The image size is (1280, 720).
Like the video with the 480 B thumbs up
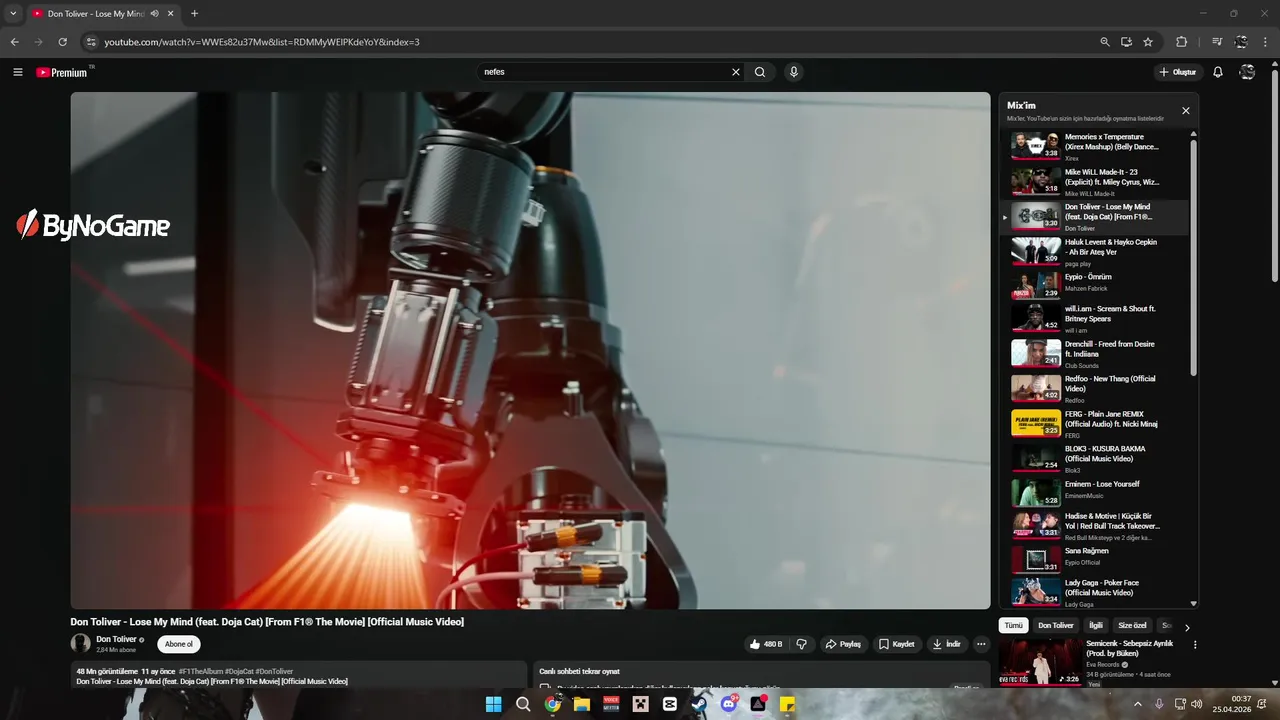coord(766,644)
